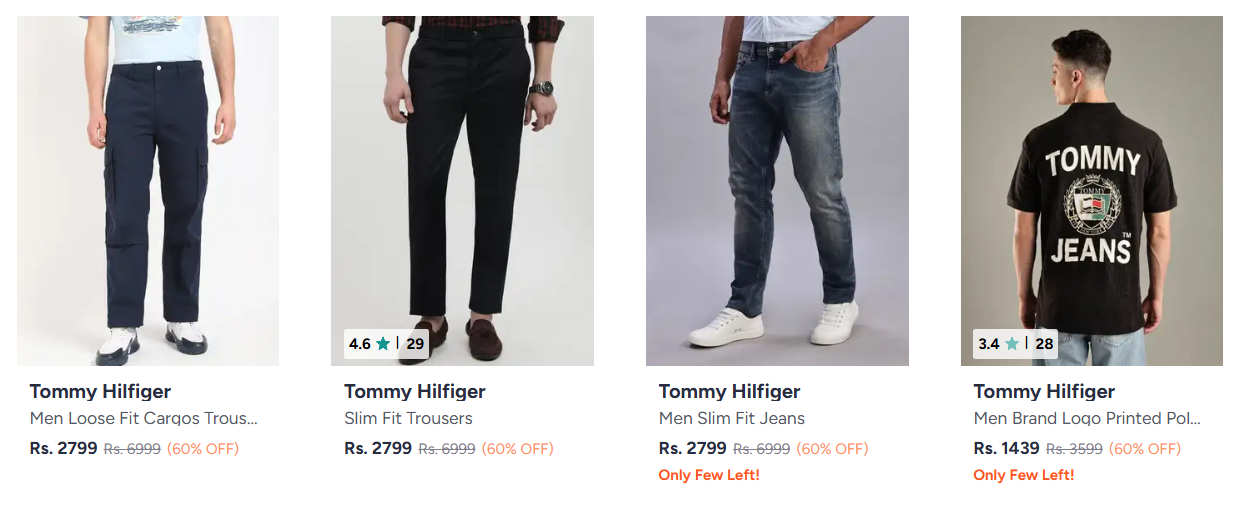The image size is (1243, 518).
Task: Click the 29 reviews count badge
Action: click(x=415, y=344)
